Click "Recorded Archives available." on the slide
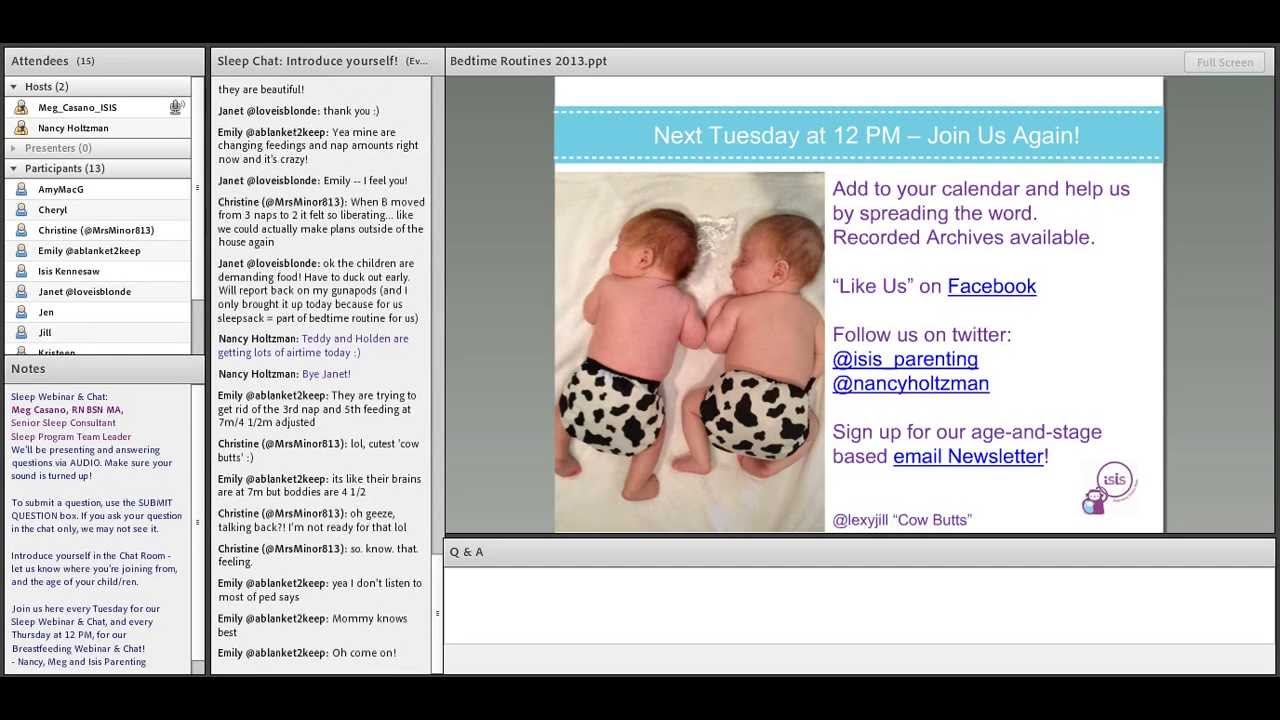The width and height of the screenshot is (1280, 720). (x=963, y=238)
